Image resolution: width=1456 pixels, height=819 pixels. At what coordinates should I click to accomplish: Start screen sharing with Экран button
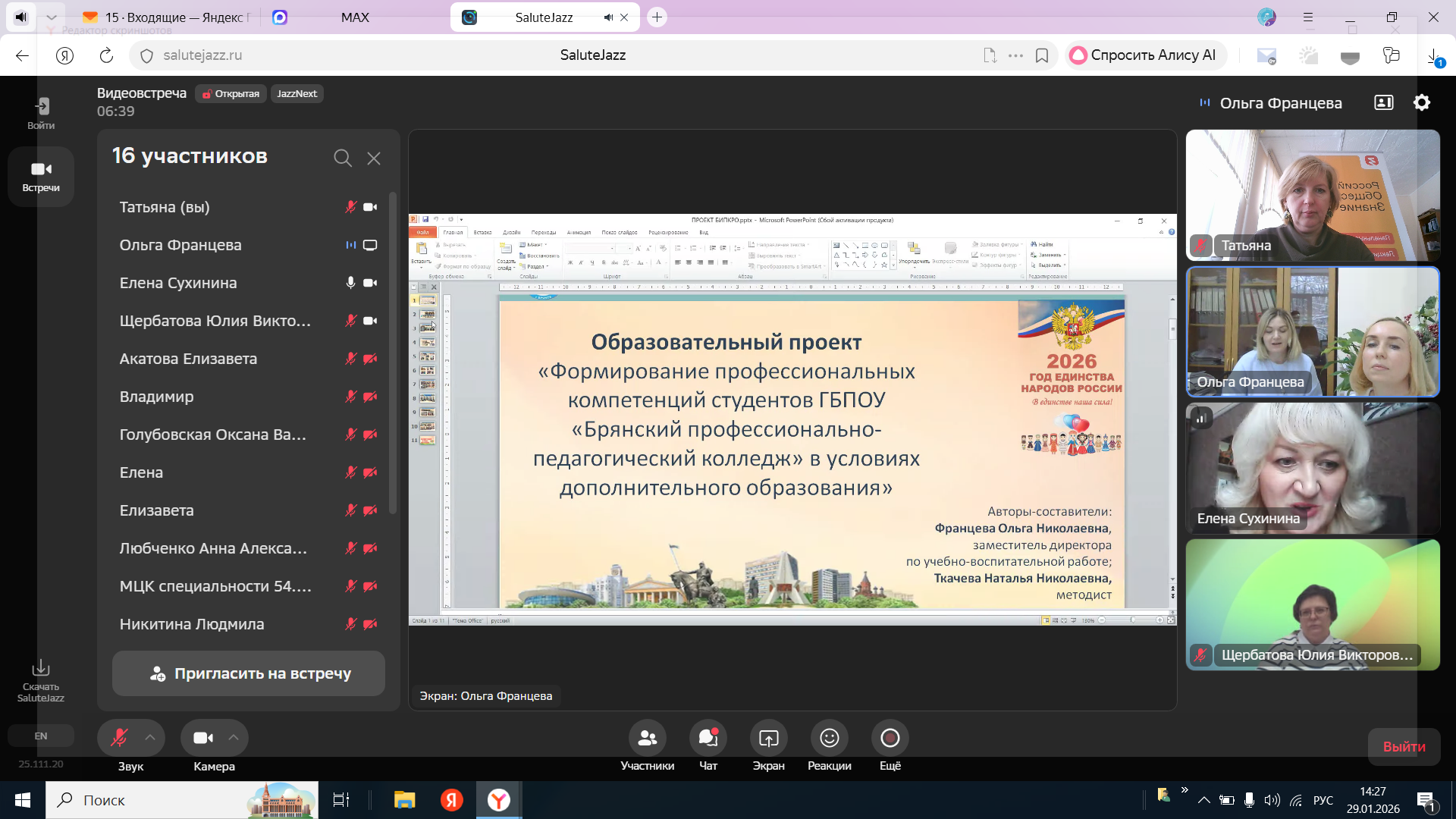coord(768,738)
